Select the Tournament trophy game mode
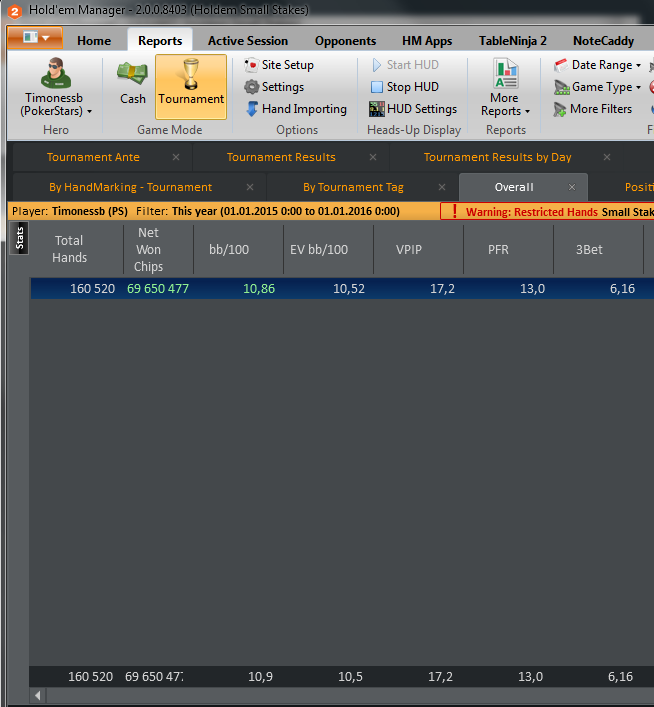The height and width of the screenshot is (707, 654). (191, 87)
